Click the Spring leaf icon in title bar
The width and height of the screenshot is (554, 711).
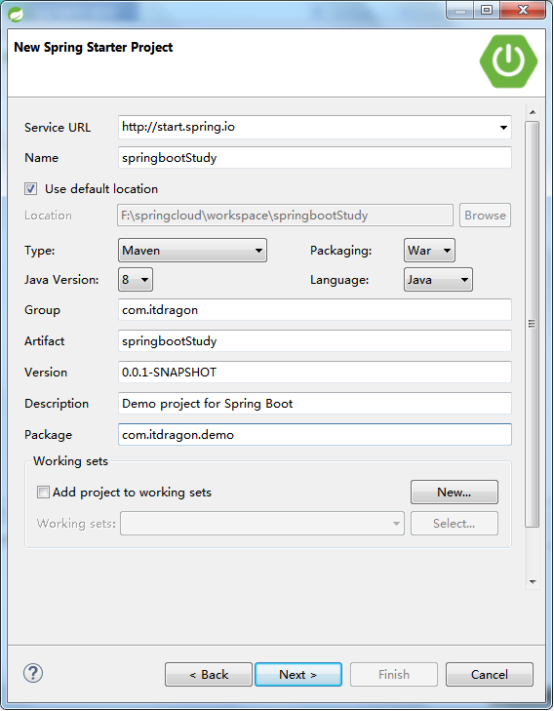pos(16,15)
